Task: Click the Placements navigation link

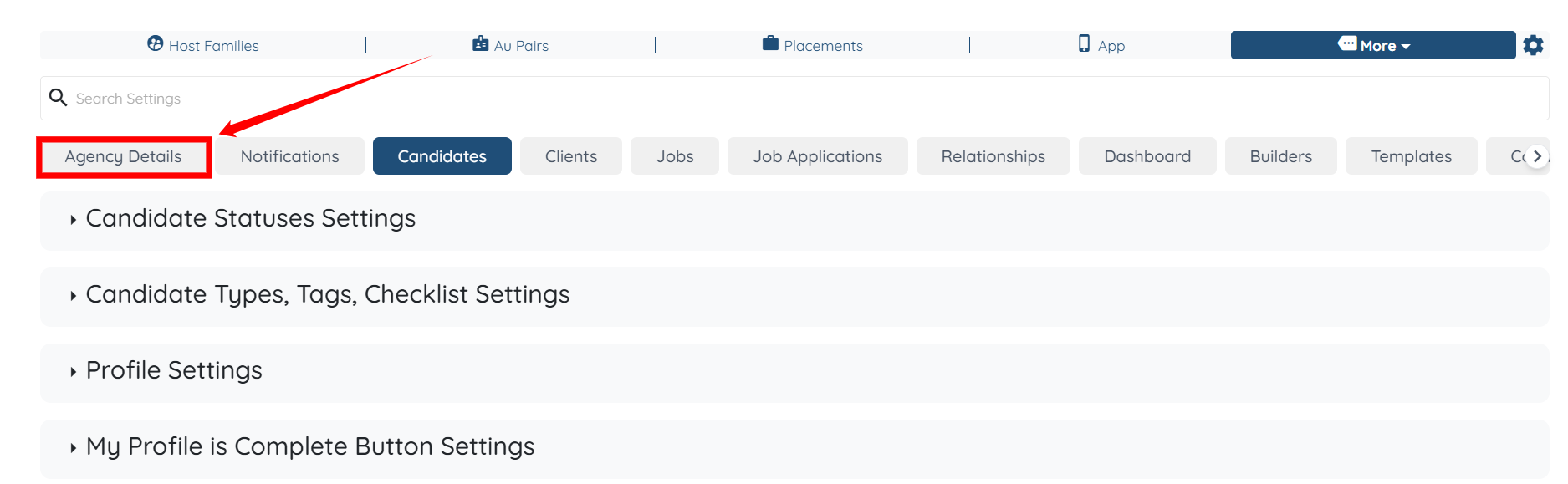Action: (823, 46)
